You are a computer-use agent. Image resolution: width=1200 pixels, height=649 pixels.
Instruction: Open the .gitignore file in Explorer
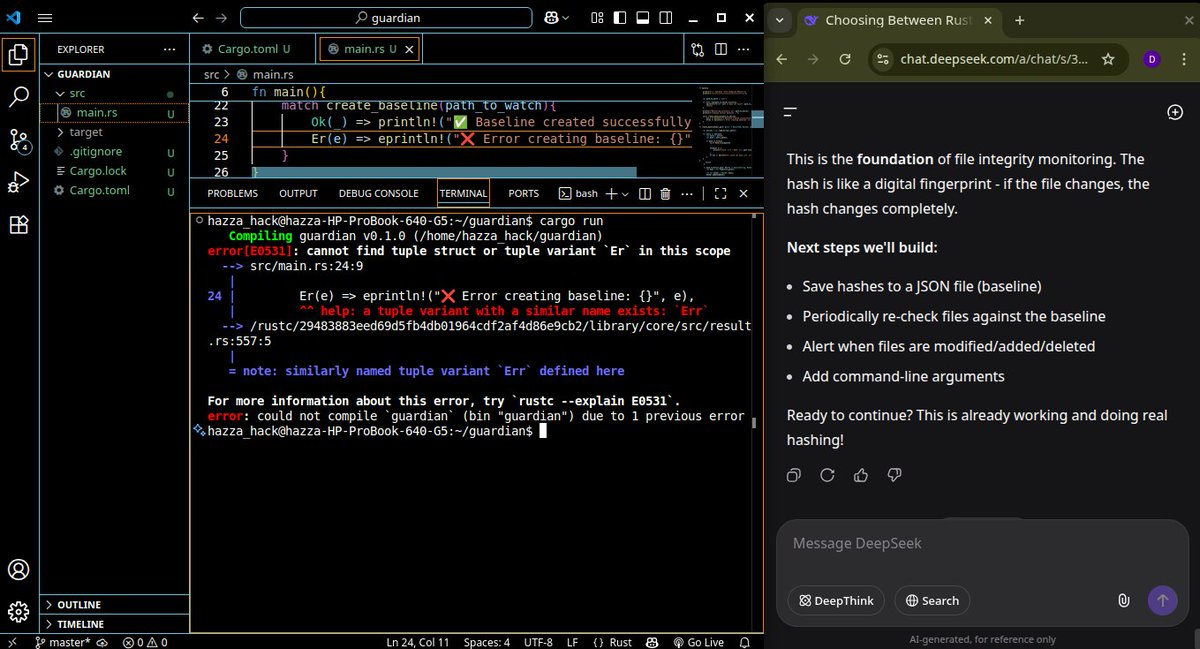[115, 152]
